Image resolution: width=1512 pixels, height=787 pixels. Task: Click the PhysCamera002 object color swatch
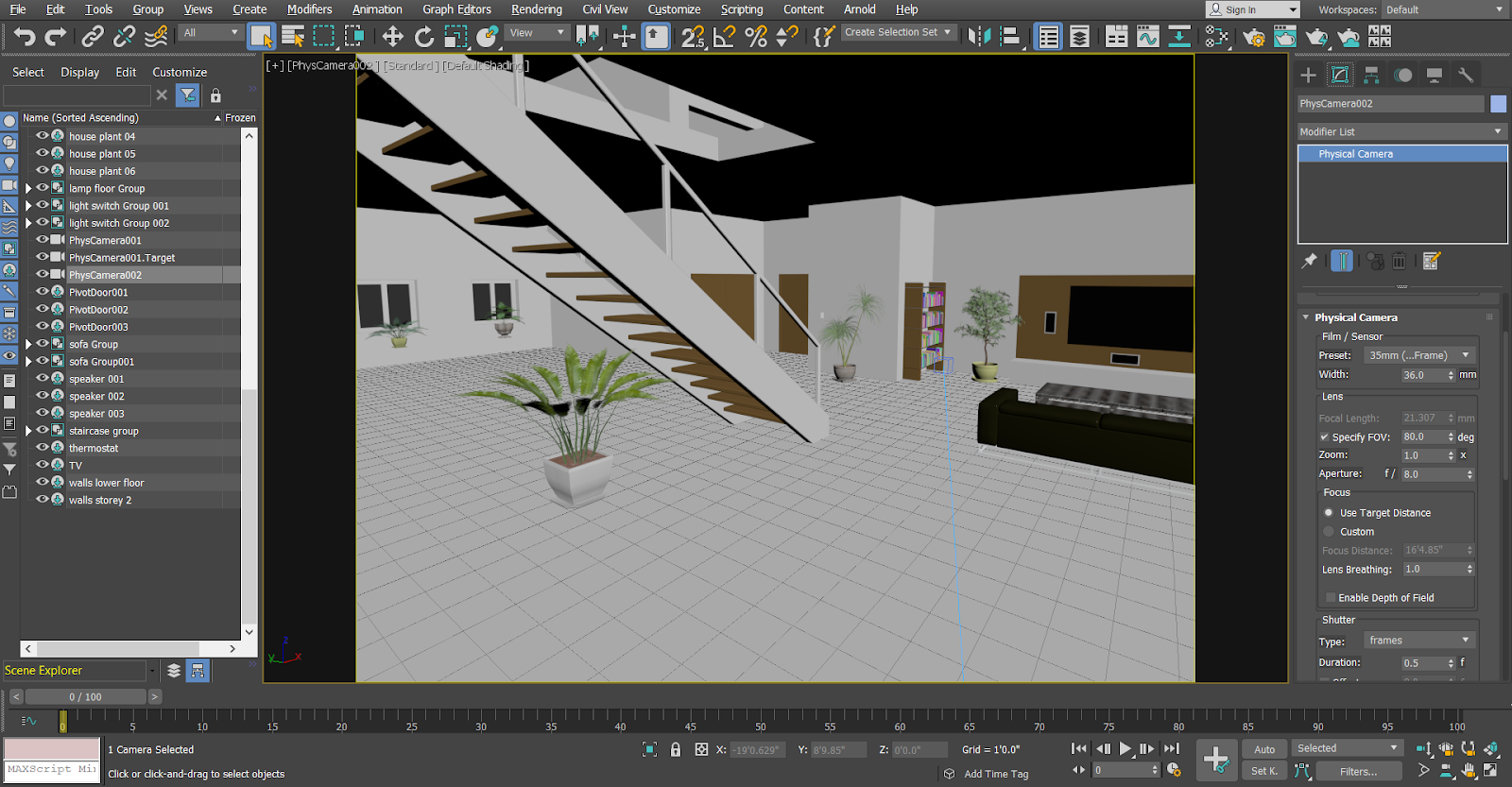point(1499,104)
